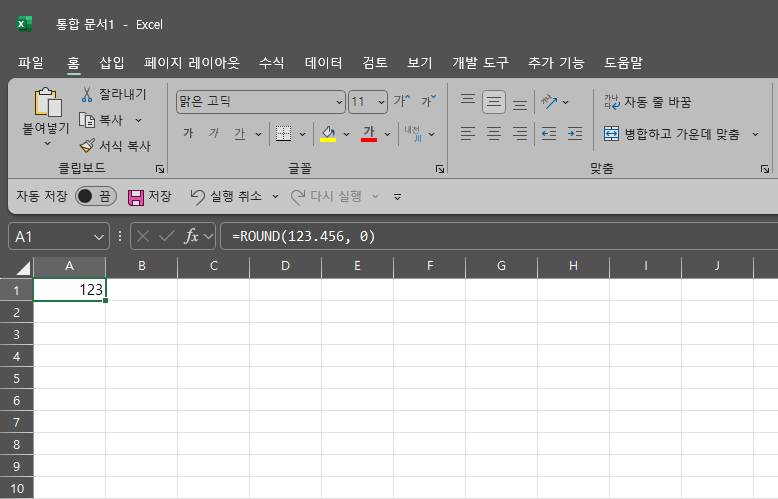Screen dimensions: 778x499
Task: Increase font size with 가^ icon
Action: tap(401, 101)
